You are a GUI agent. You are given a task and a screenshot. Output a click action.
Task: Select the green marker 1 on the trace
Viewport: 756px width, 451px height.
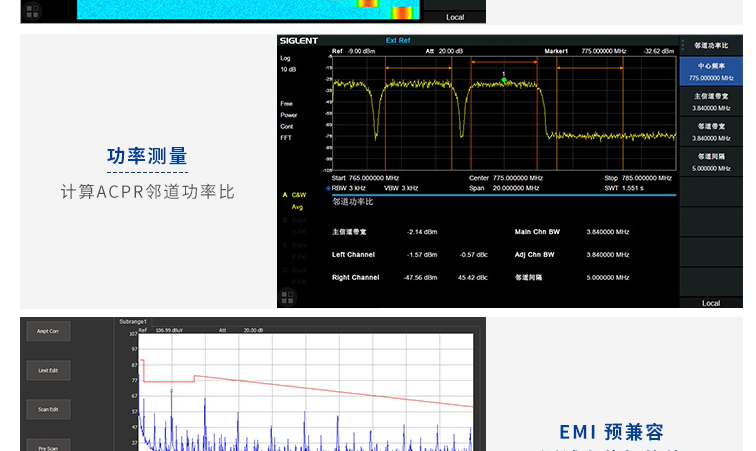click(x=504, y=79)
